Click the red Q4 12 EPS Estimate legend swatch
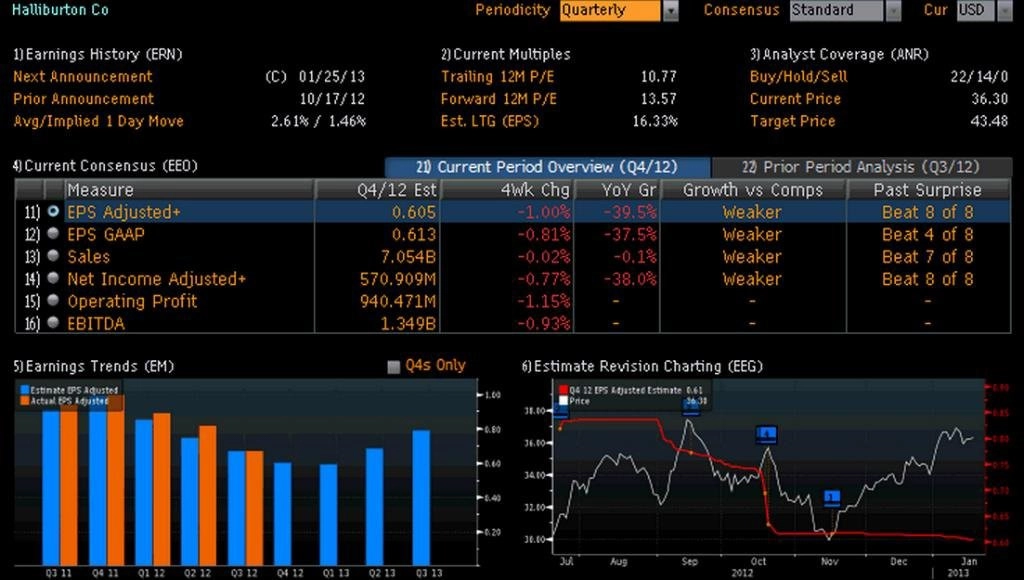 (x=564, y=390)
